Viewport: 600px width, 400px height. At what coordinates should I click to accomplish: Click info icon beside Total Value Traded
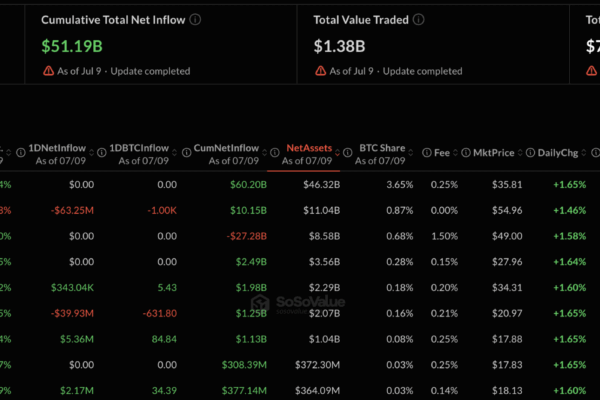click(x=419, y=20)
